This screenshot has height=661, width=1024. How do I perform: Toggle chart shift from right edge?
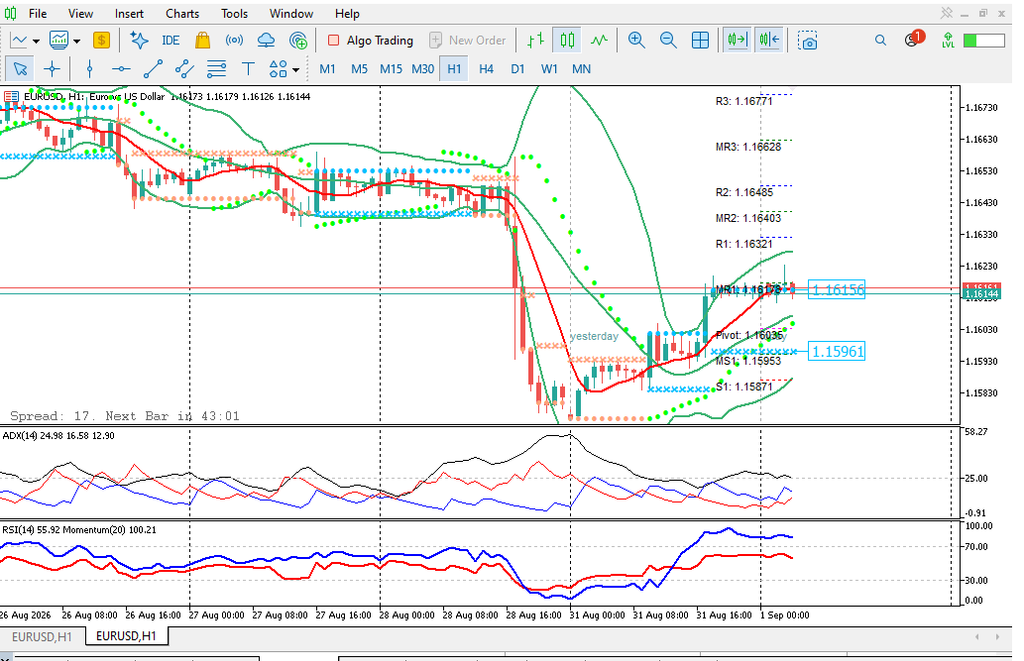[x=769, y=40]
